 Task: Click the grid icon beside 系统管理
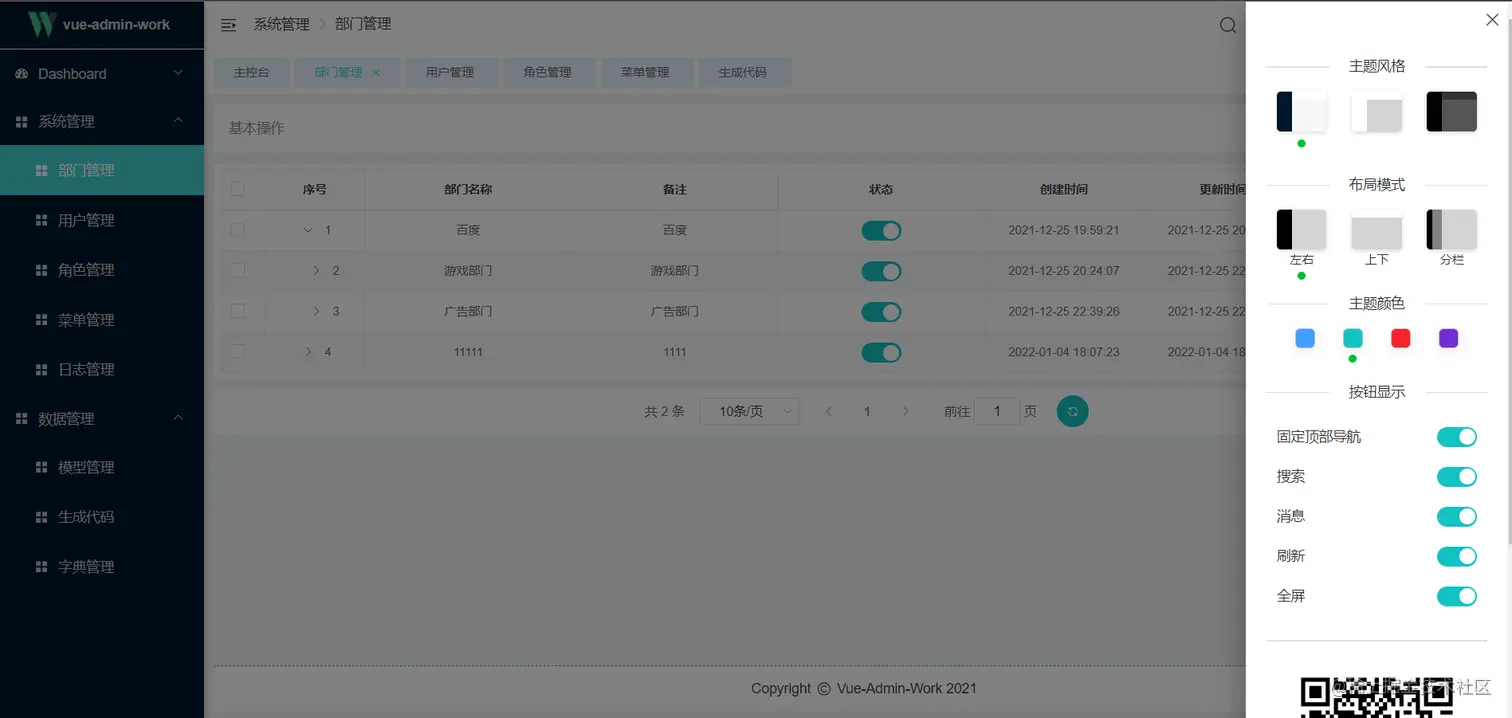(x=22, y=122)
